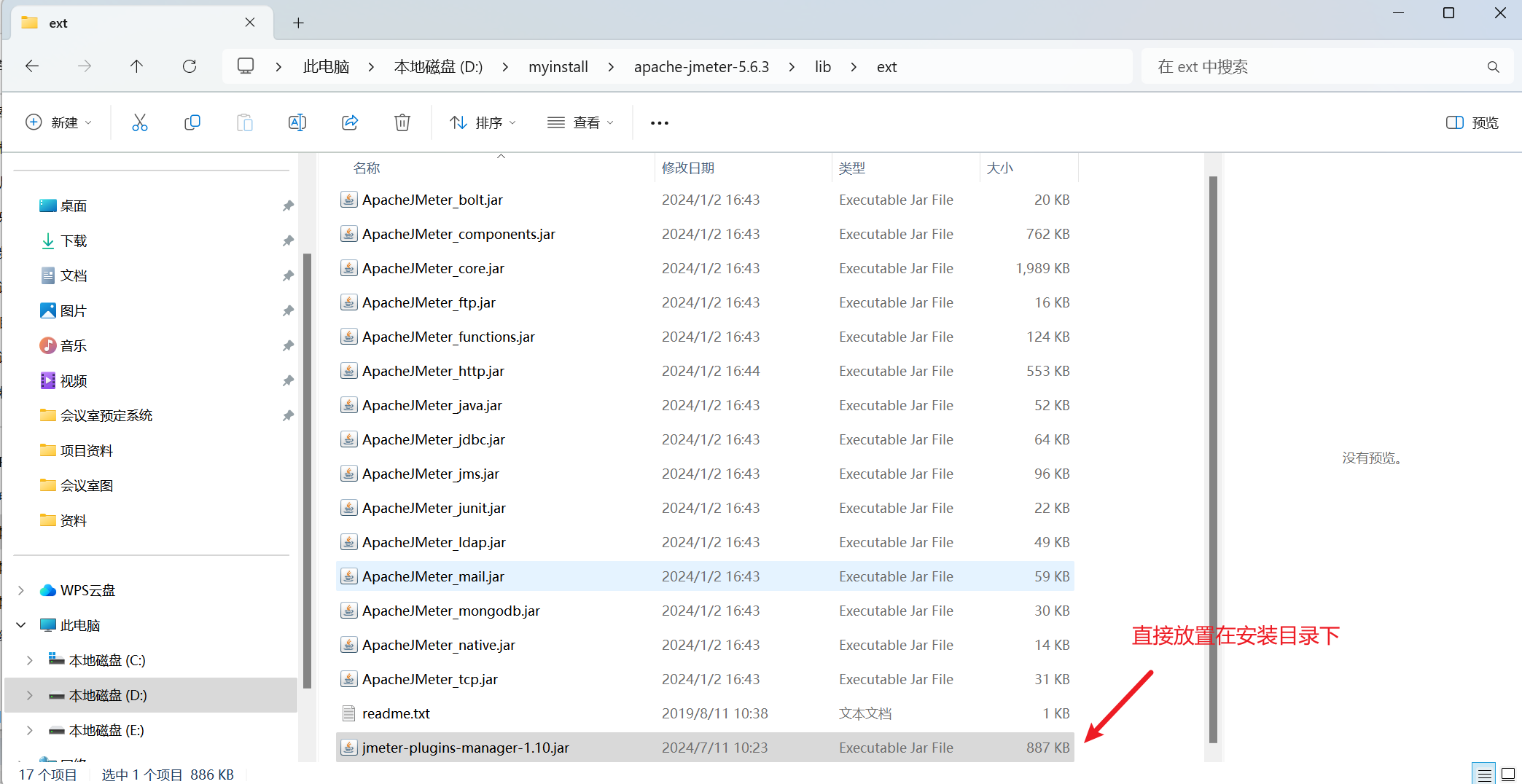This screenshot has width=1522, height=784.
Task: Open the Desktop (桌面) quick access item
Action: click(x=74, y=206)
